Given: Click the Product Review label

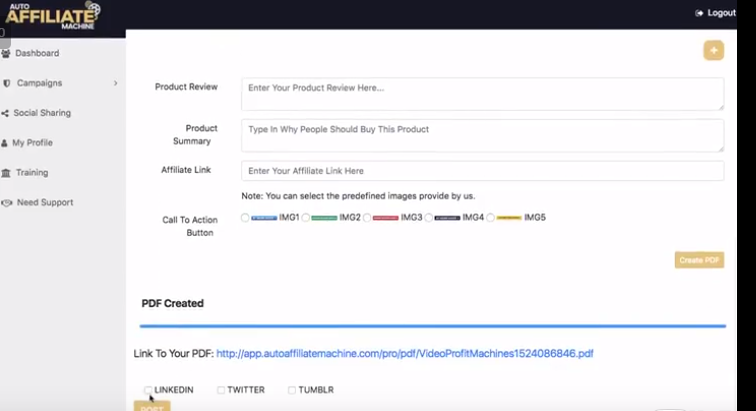Looking at the screenshot, I should [186, 87].
